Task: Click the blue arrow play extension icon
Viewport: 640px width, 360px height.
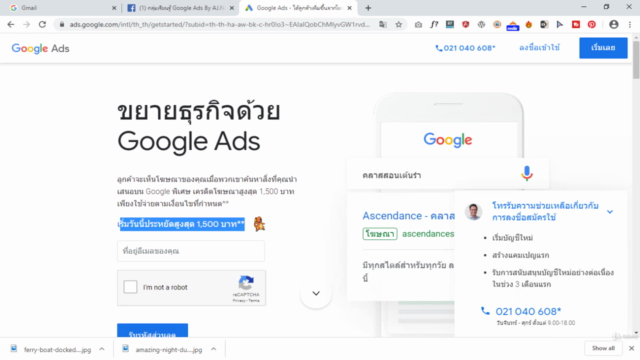Action: point(560,24)
